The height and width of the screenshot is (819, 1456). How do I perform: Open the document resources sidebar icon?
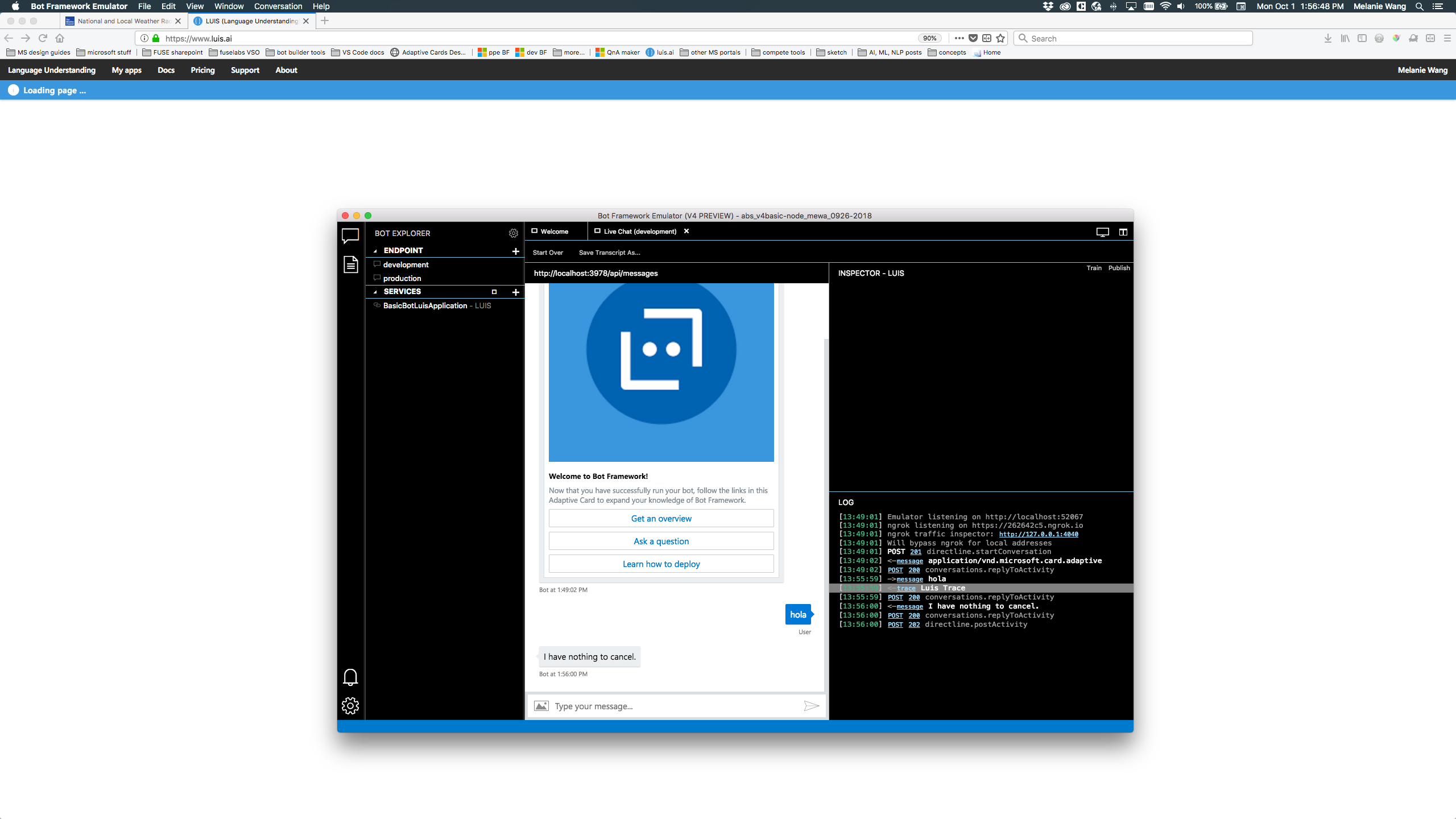[x=350, y=264]
